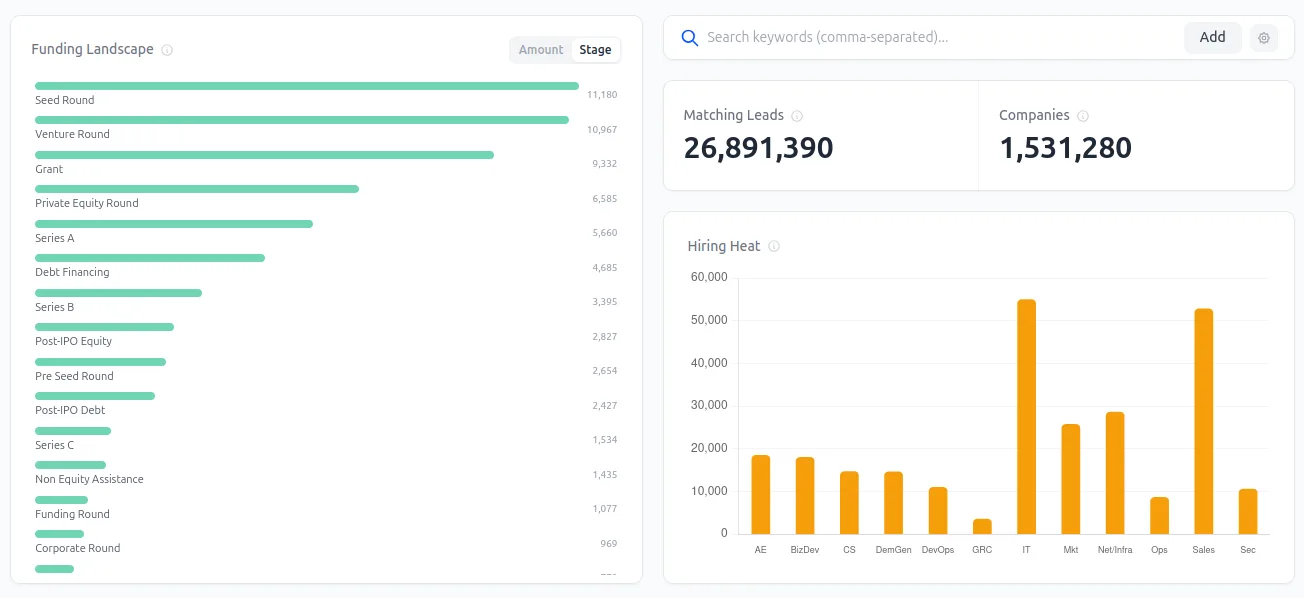Click the 3,395 Series B count
This screenshot has width=1304, height=598.
click(604, 302)
